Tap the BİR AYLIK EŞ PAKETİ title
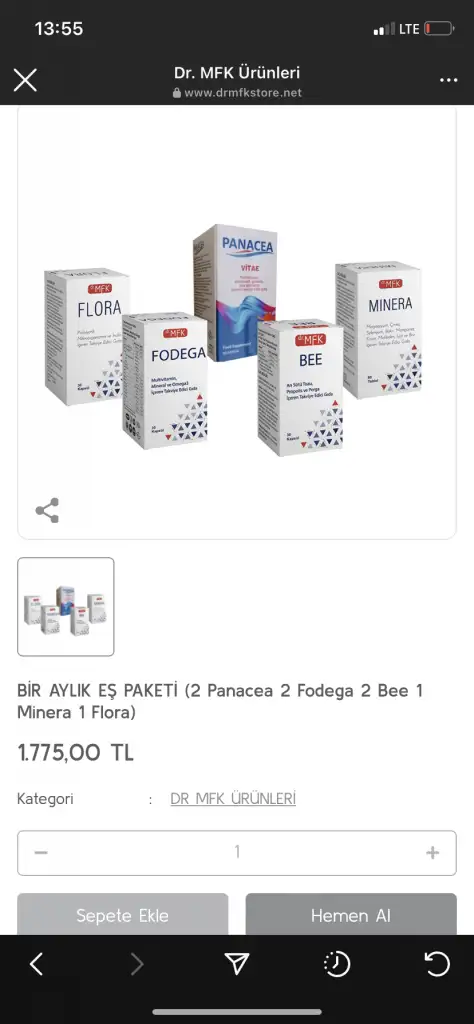The image size is (474, 1024). coord(220,701)
